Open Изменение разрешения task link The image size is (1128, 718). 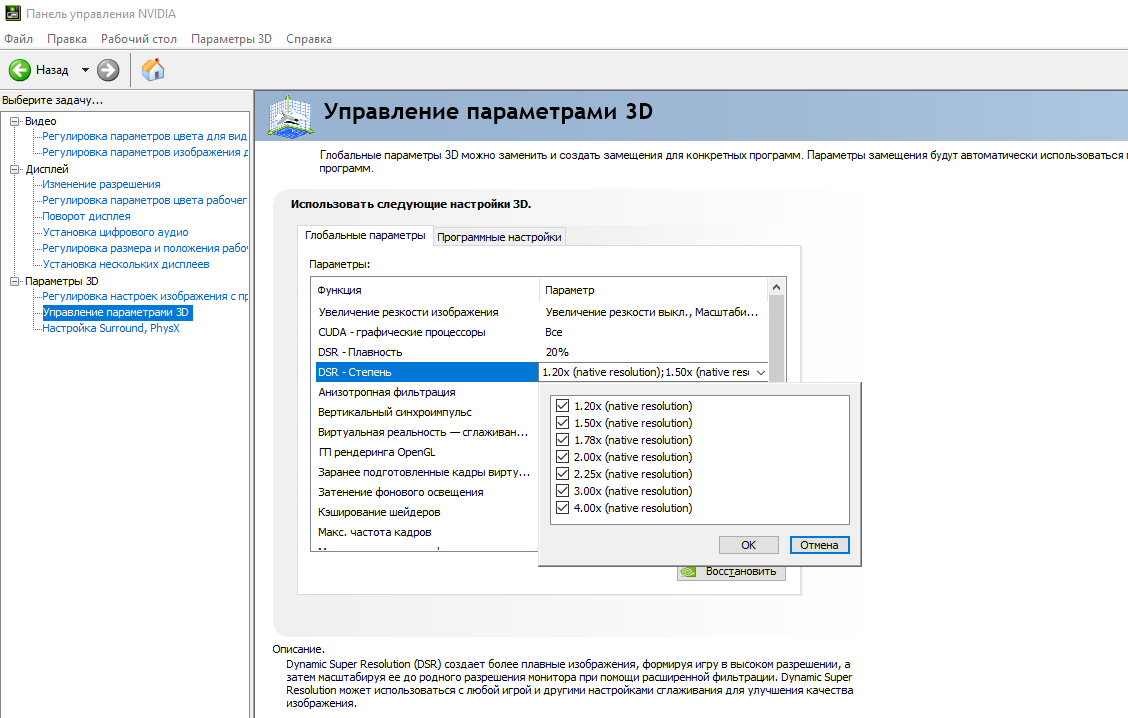(x=101, y=184)
